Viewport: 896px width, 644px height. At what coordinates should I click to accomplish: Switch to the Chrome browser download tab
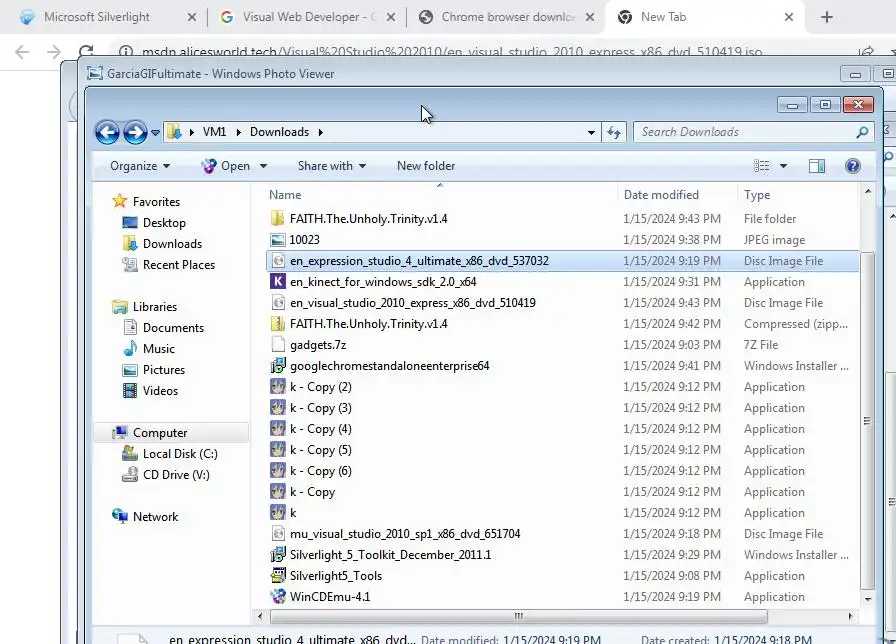point(506,17)
